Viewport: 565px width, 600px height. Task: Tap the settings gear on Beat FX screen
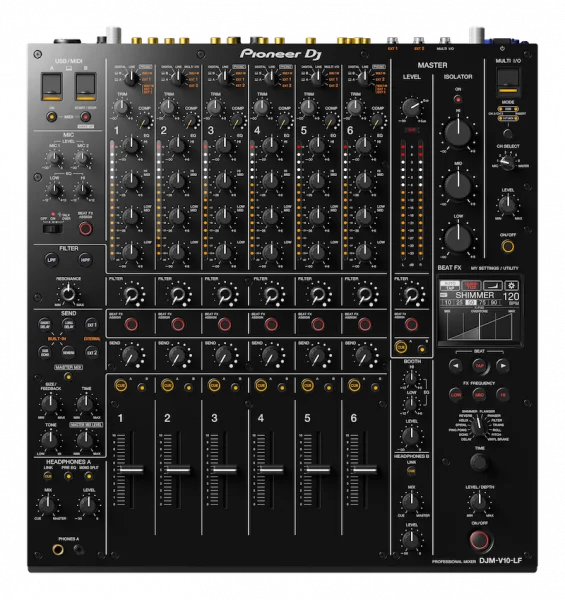pos(511,285)
